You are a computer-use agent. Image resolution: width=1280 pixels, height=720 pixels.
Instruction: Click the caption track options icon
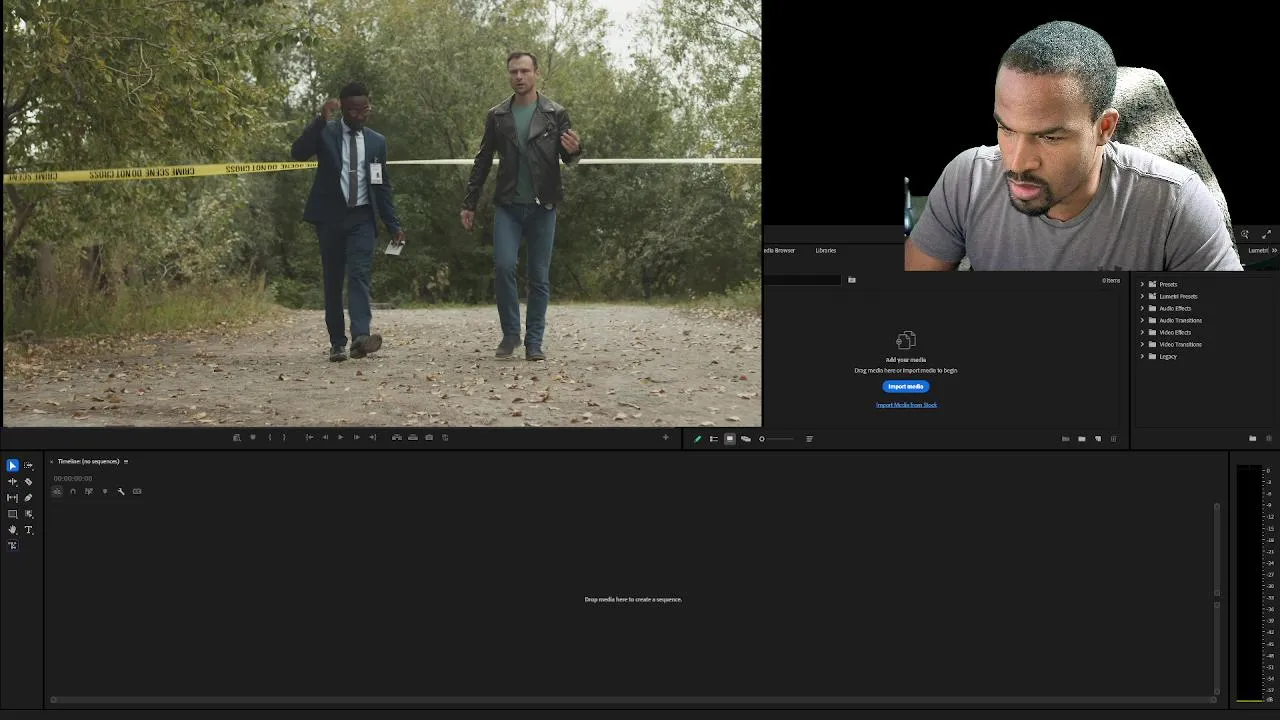click(x=137, y=491)
